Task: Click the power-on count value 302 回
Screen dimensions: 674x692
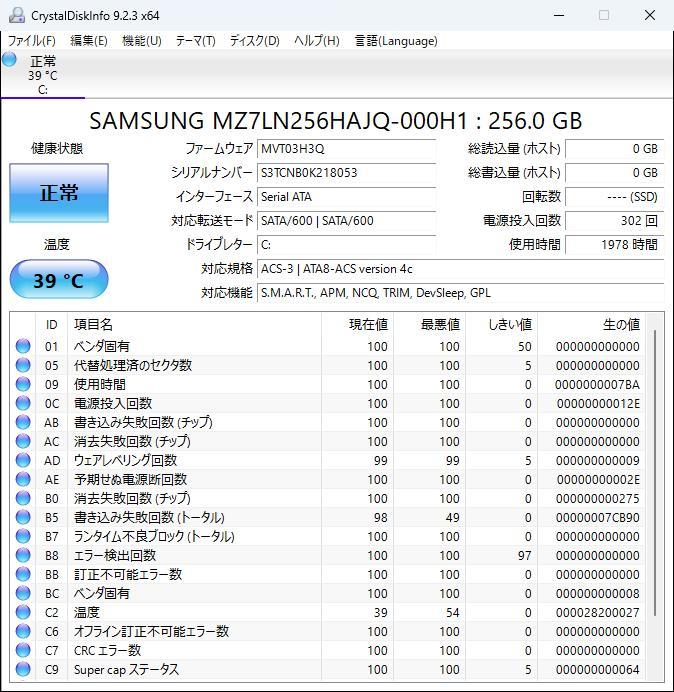Action: 614,220
